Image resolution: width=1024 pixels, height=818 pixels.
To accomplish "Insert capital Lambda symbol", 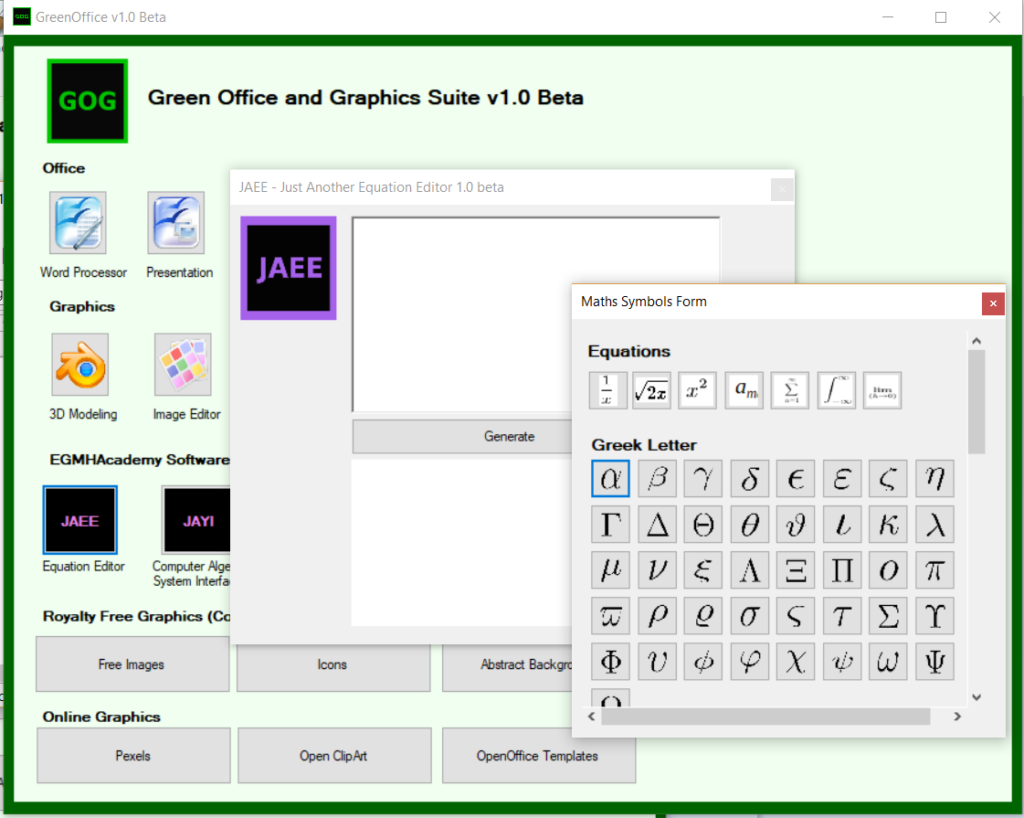I will pyautogui.click(x=749, y=570).
